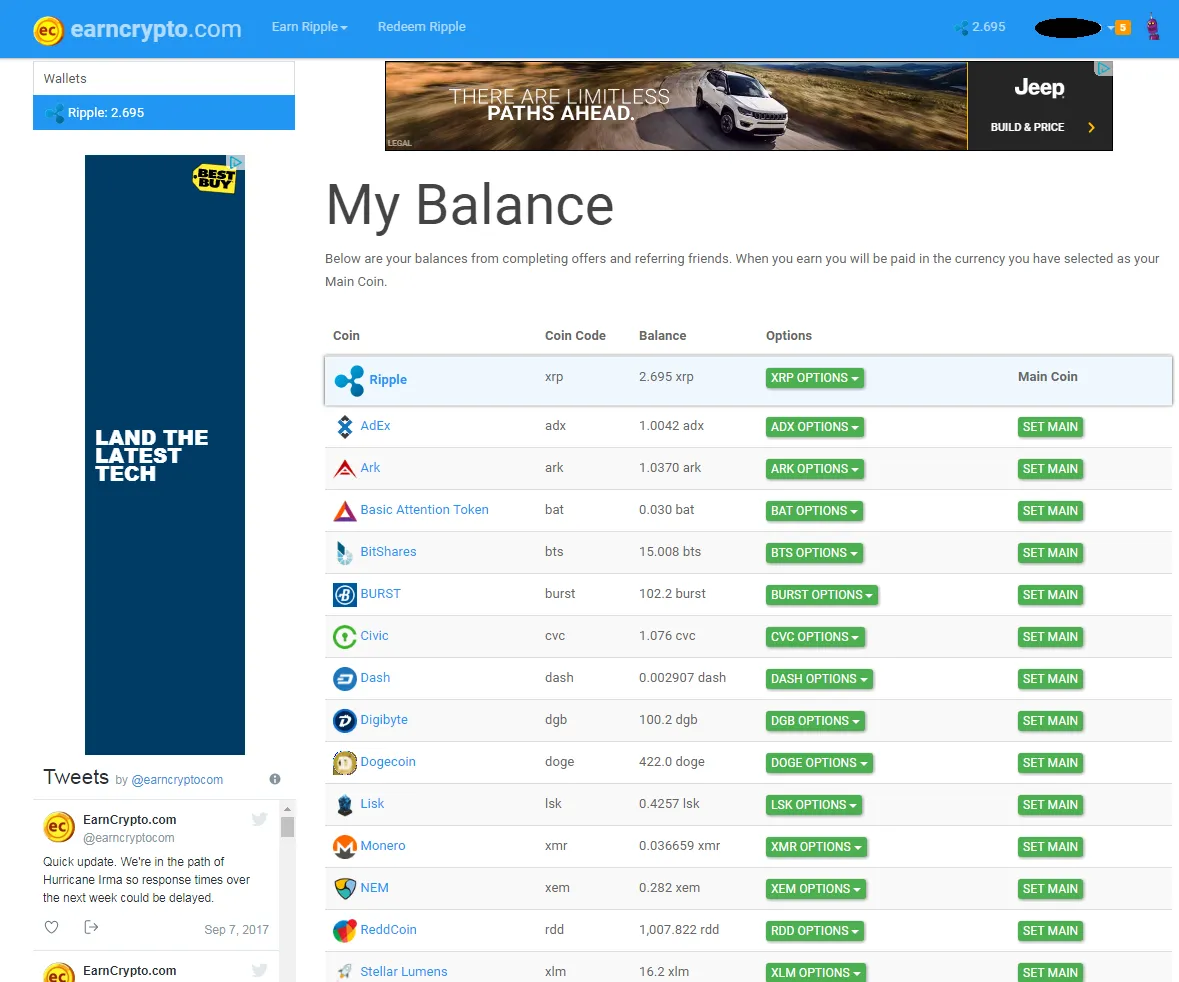The width and height of the screenshot is (1179, 982).
Task: Set BitShares as main coin
Action: click(1050, 553)
